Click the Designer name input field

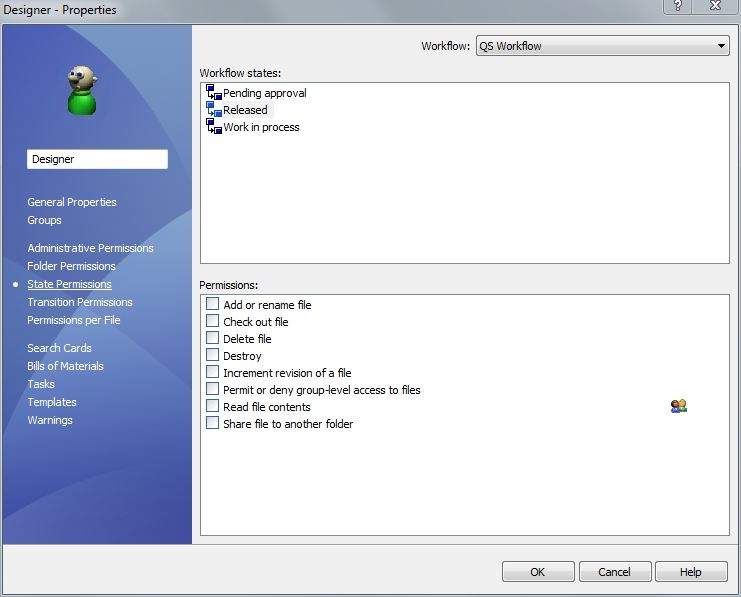(97, 159)
